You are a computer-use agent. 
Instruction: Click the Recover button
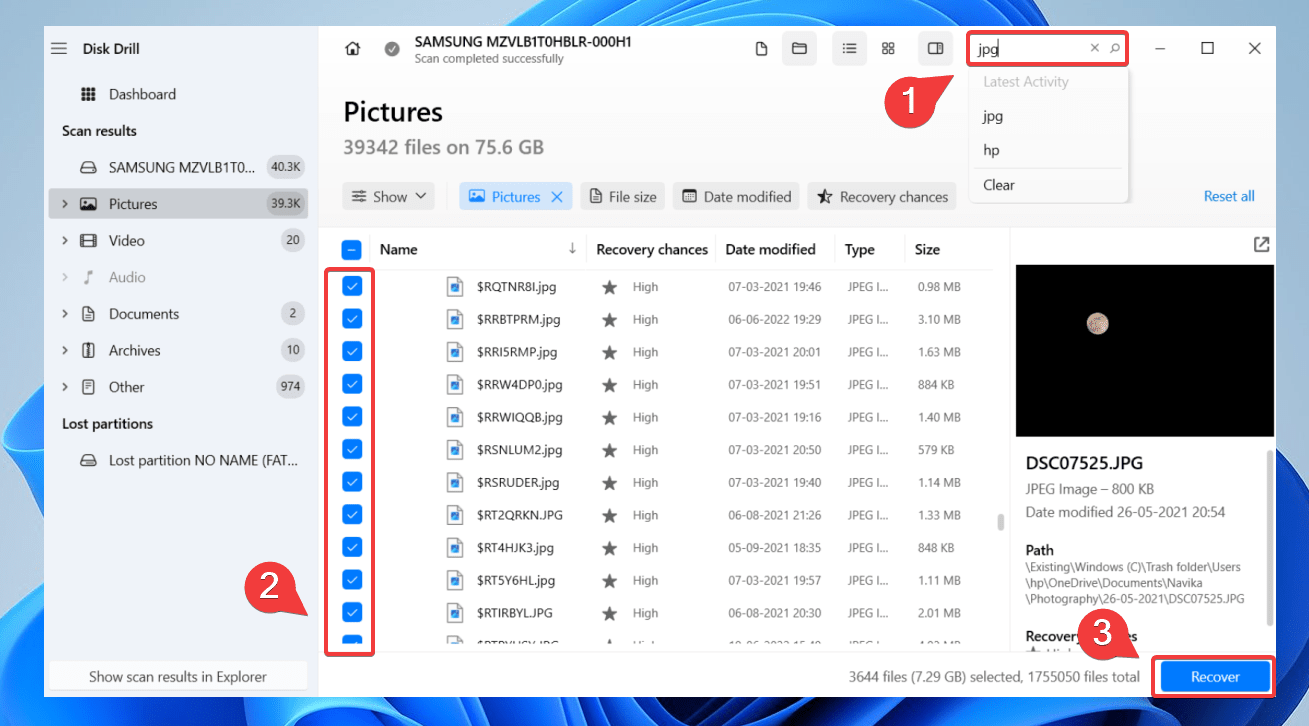tap(1215, 677)
